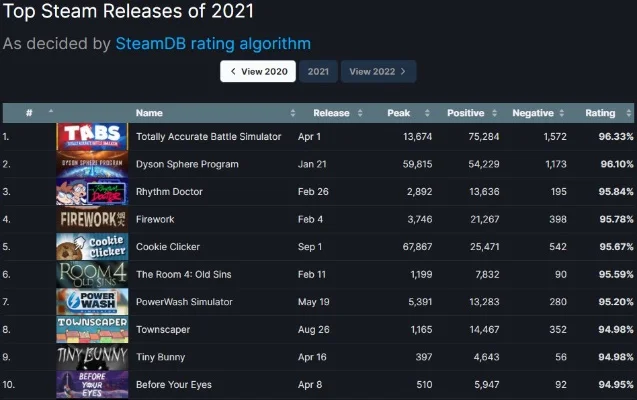Sort by Positive reviews column header
The width and height of the screenshot is (637, 400).
click(465, 113)
